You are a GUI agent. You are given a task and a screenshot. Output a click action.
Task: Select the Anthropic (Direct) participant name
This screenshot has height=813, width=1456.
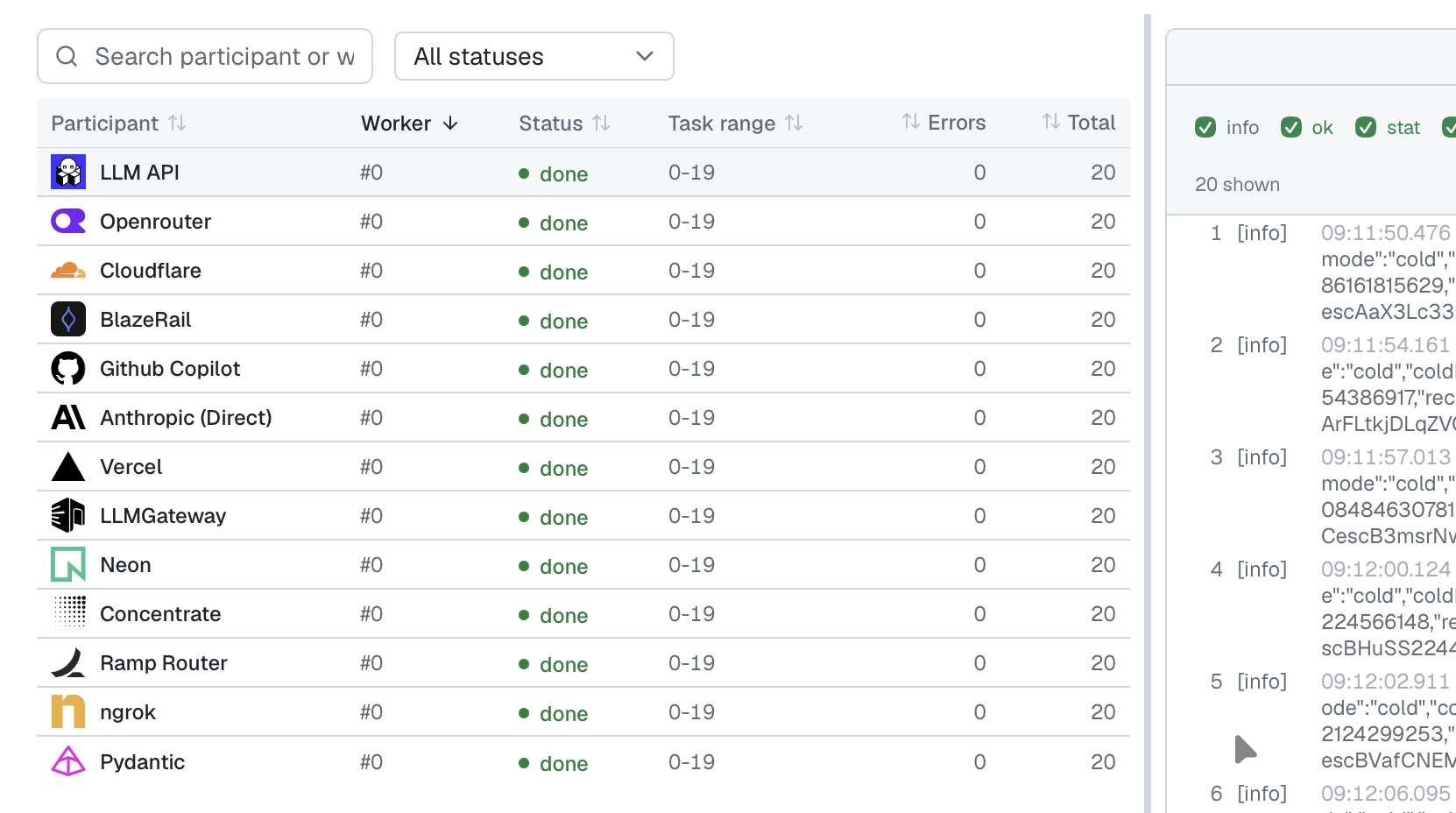[x=186, y=418]
